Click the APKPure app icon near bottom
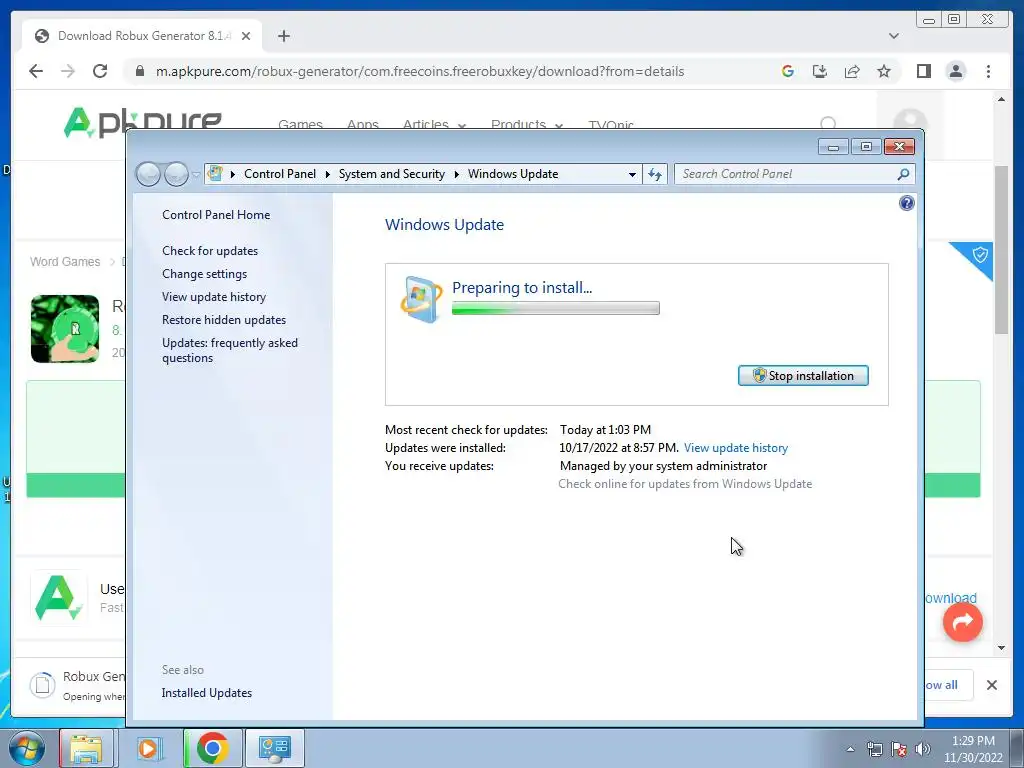The width and height of the screenshot is (1024, 768). [59, 597]
